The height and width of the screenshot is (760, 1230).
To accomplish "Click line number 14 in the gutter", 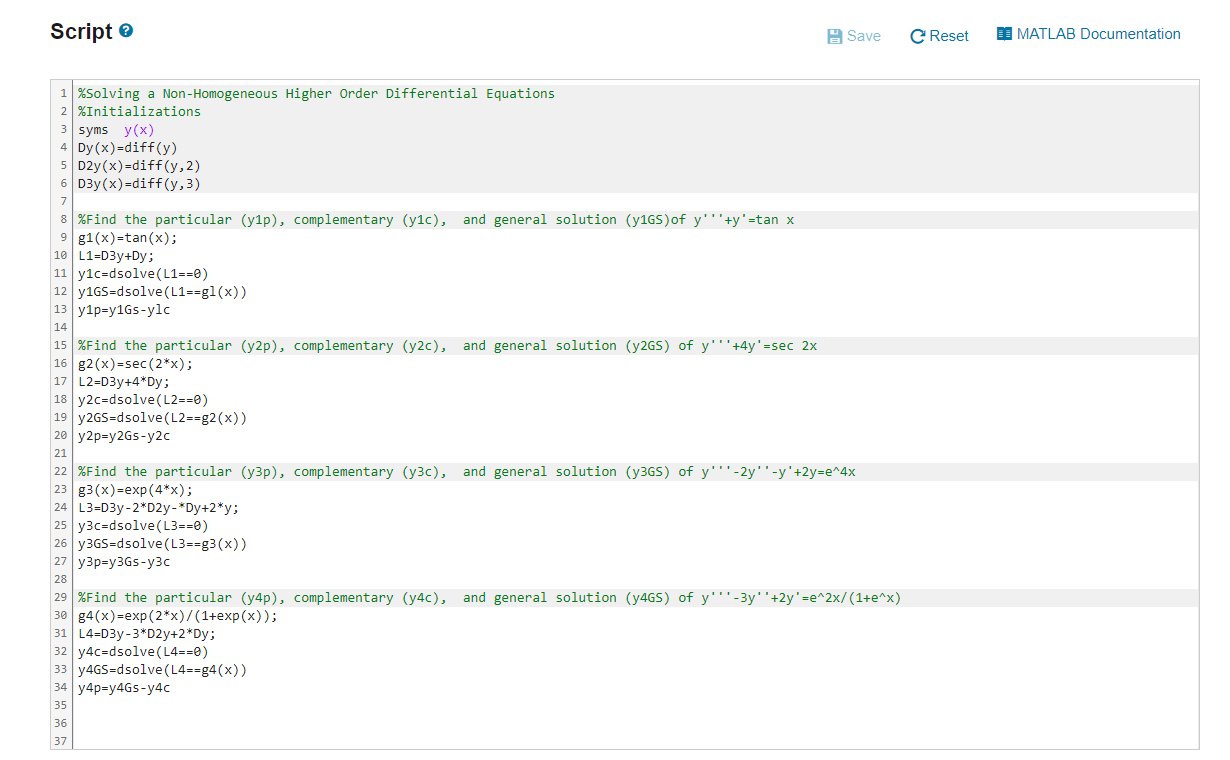I will pyautogui.click(x=62, y=328).
